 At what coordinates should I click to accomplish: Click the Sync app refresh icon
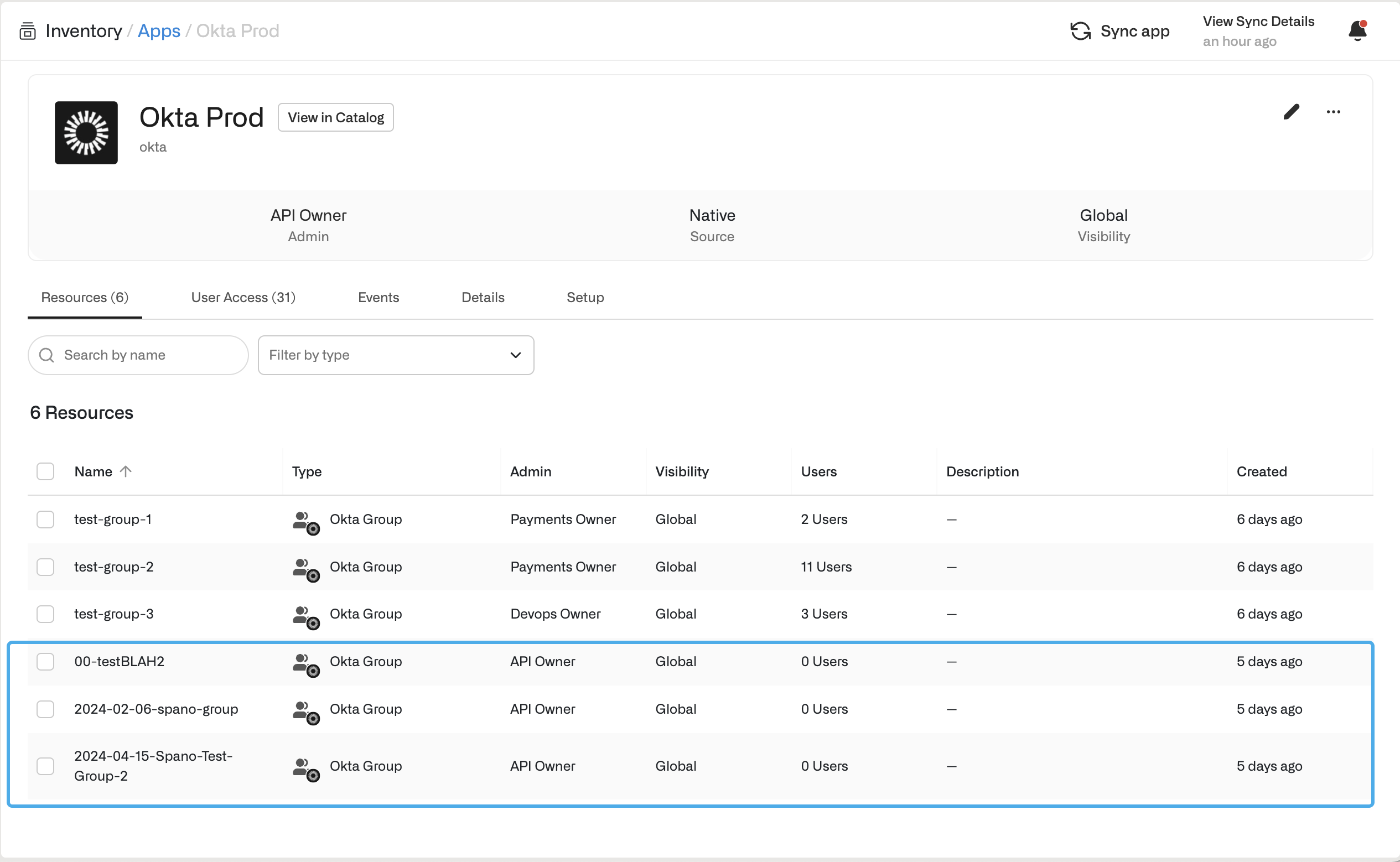1080,31
